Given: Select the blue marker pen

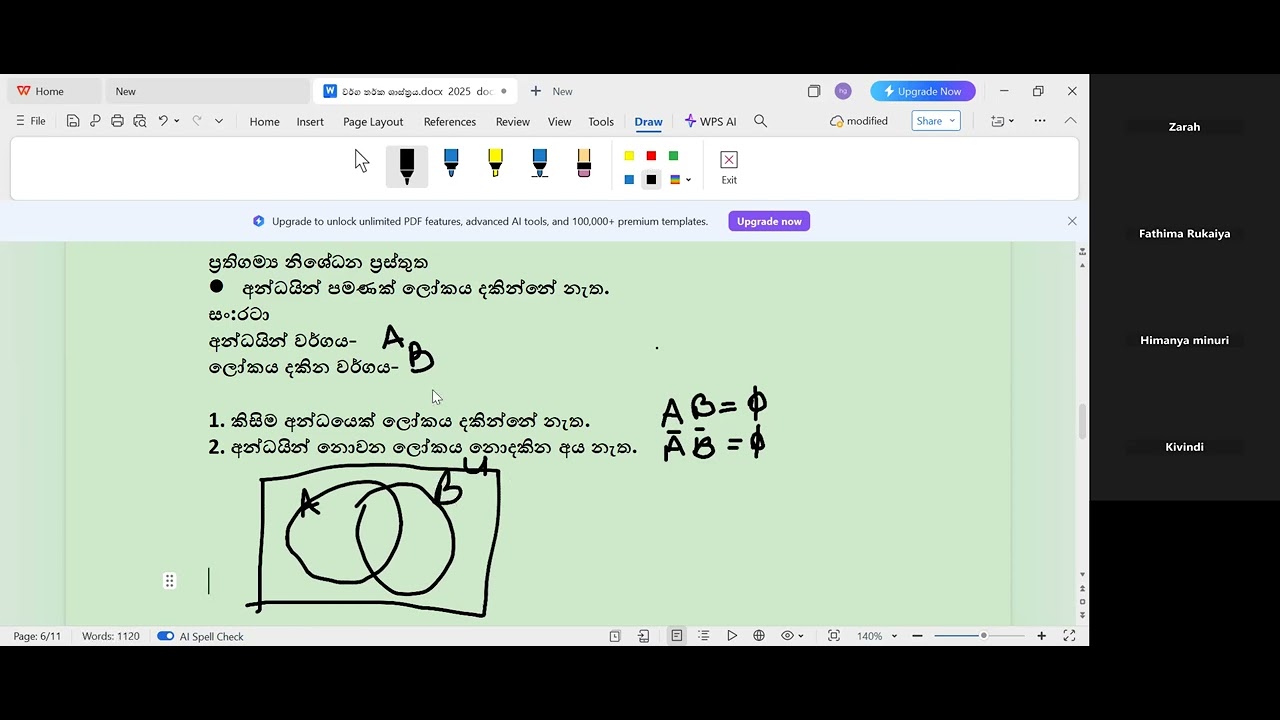Looking at the screenshot, I should (x=451, y=163).
